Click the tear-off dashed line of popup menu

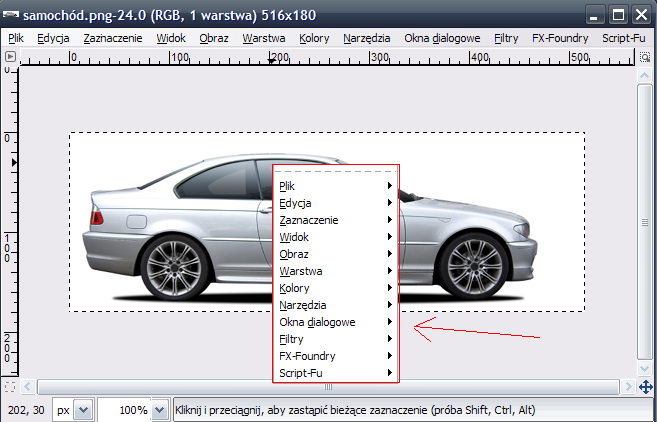335,172
